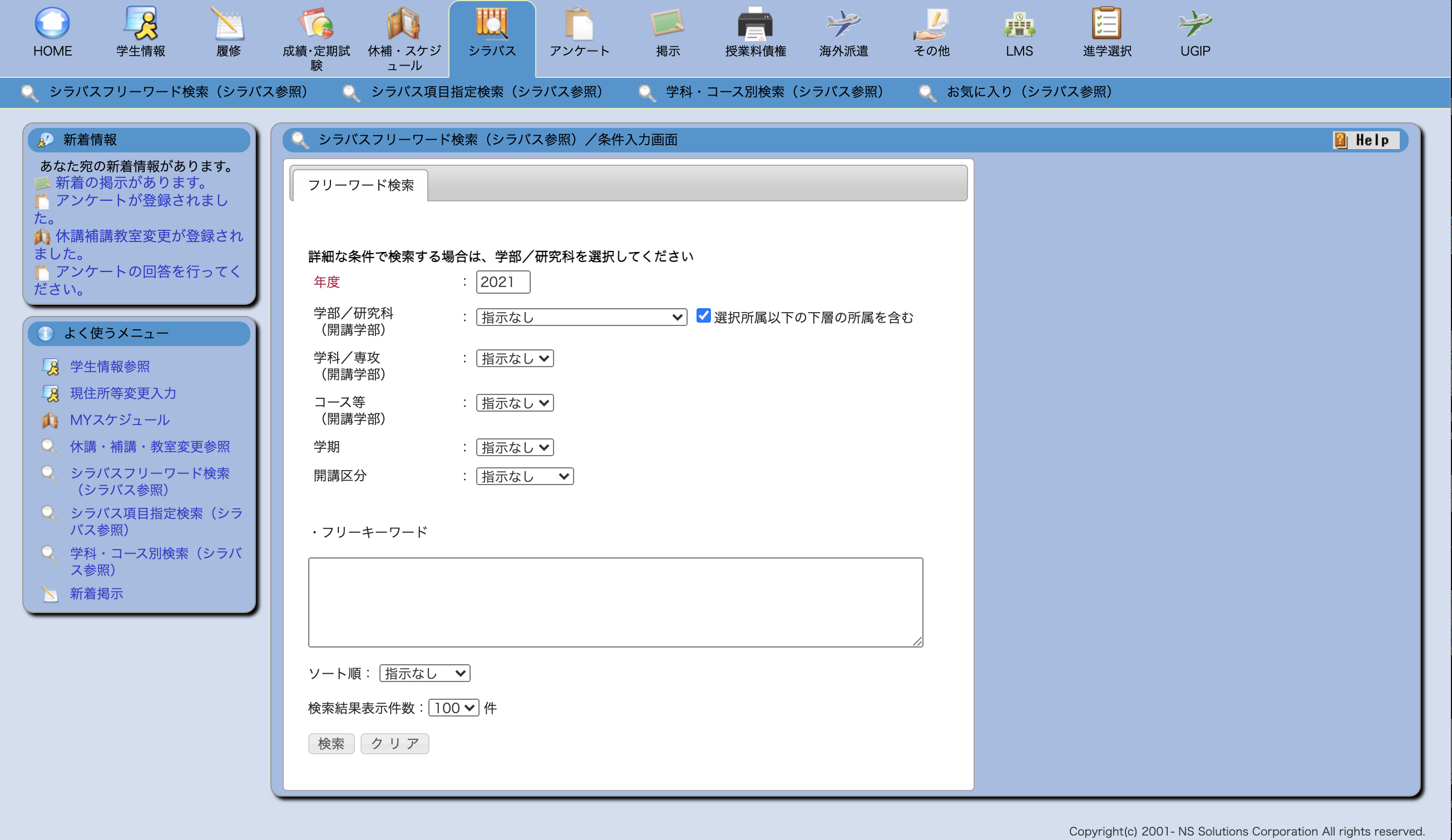Screen dimensions: 1452x840
Task: Open 学生情報参照 sidebar link
Action: click(x=110, y=367)
